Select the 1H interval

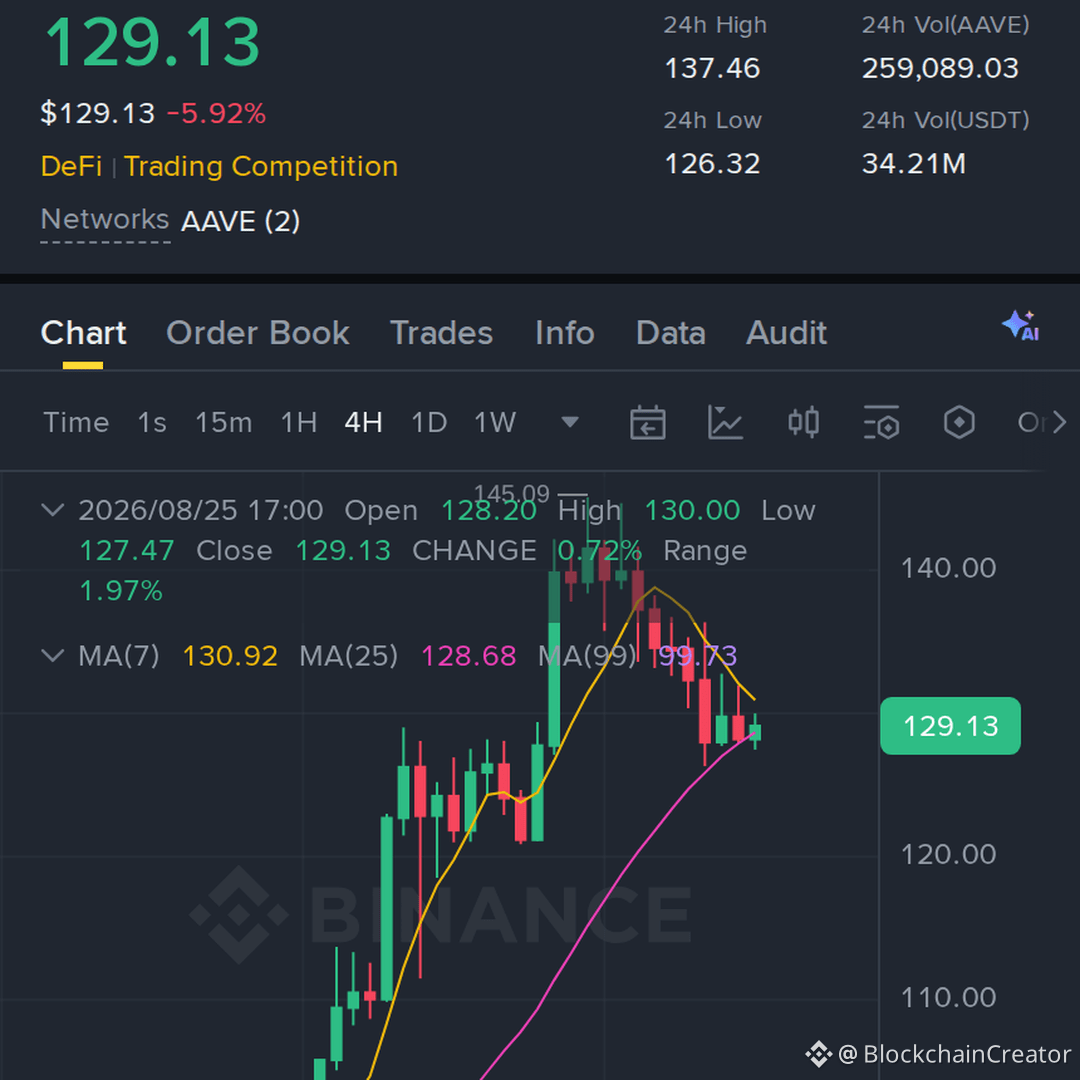(299, 422)
